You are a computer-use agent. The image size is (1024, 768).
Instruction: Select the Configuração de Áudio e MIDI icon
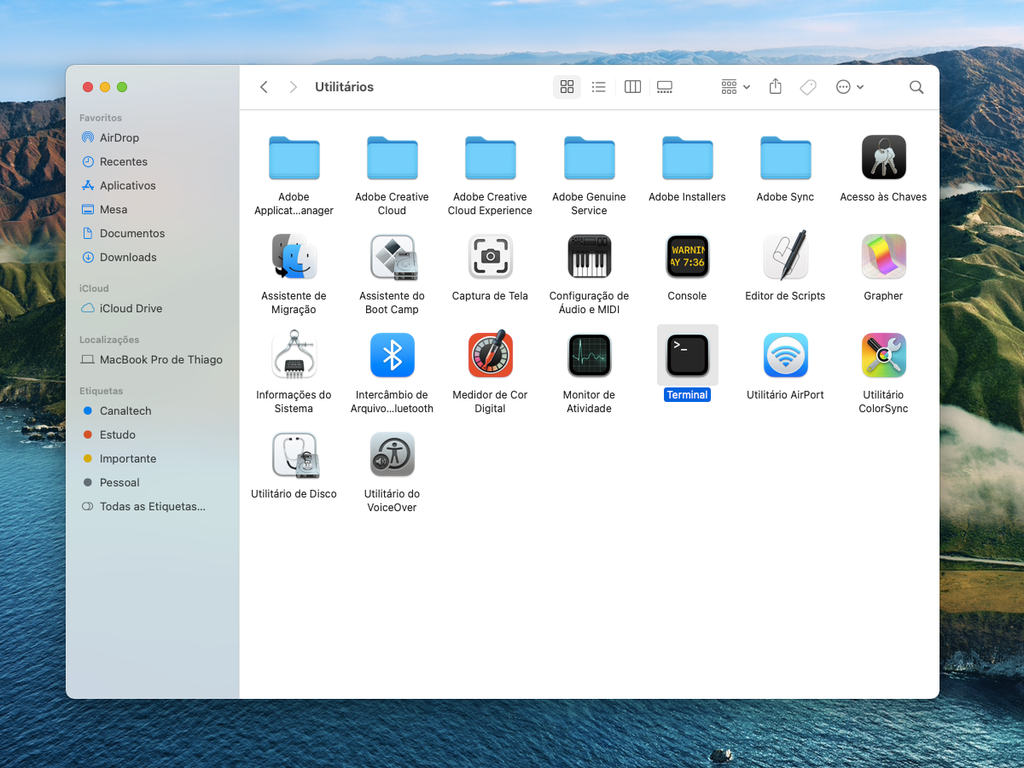589,256
